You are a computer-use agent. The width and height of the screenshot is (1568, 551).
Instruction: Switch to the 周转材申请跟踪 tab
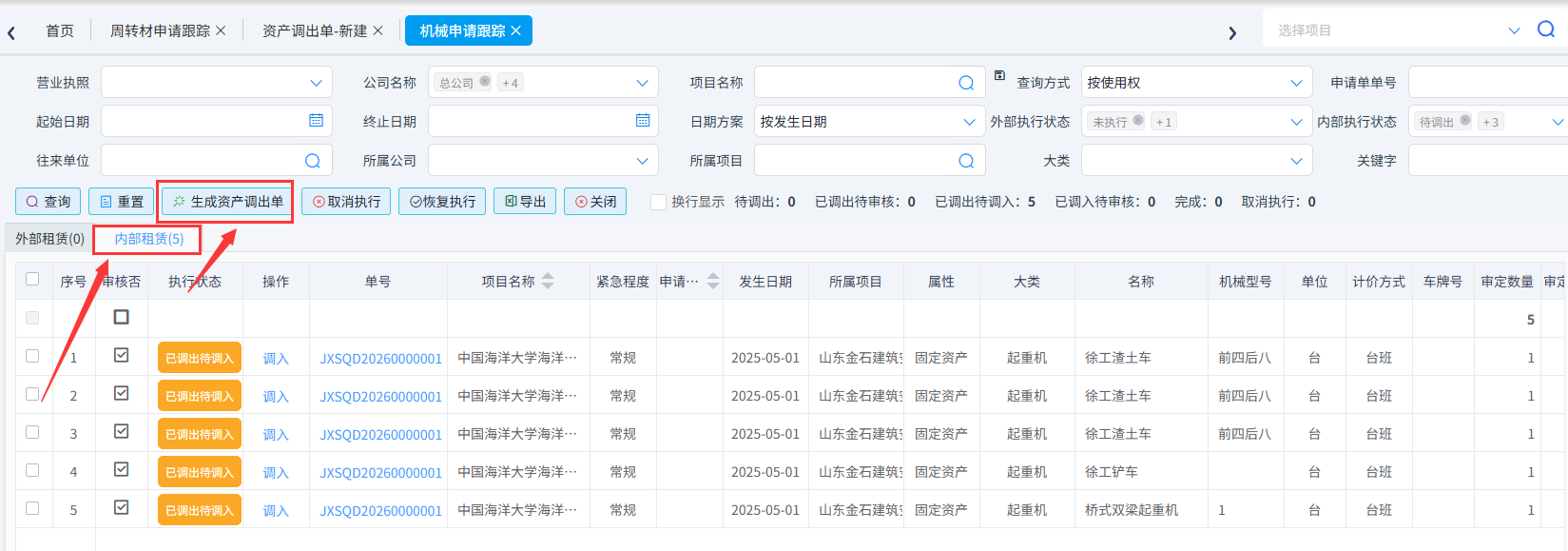pyautogui.click(x=160, y=30)
